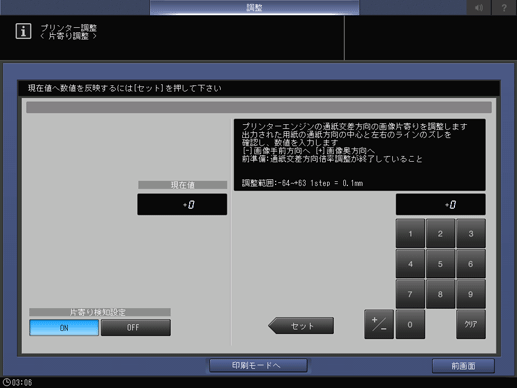The width and height of the screenshot is (517, 388).
Task: Turn 片寄り検知設定 ON
Action: (64, 328)
